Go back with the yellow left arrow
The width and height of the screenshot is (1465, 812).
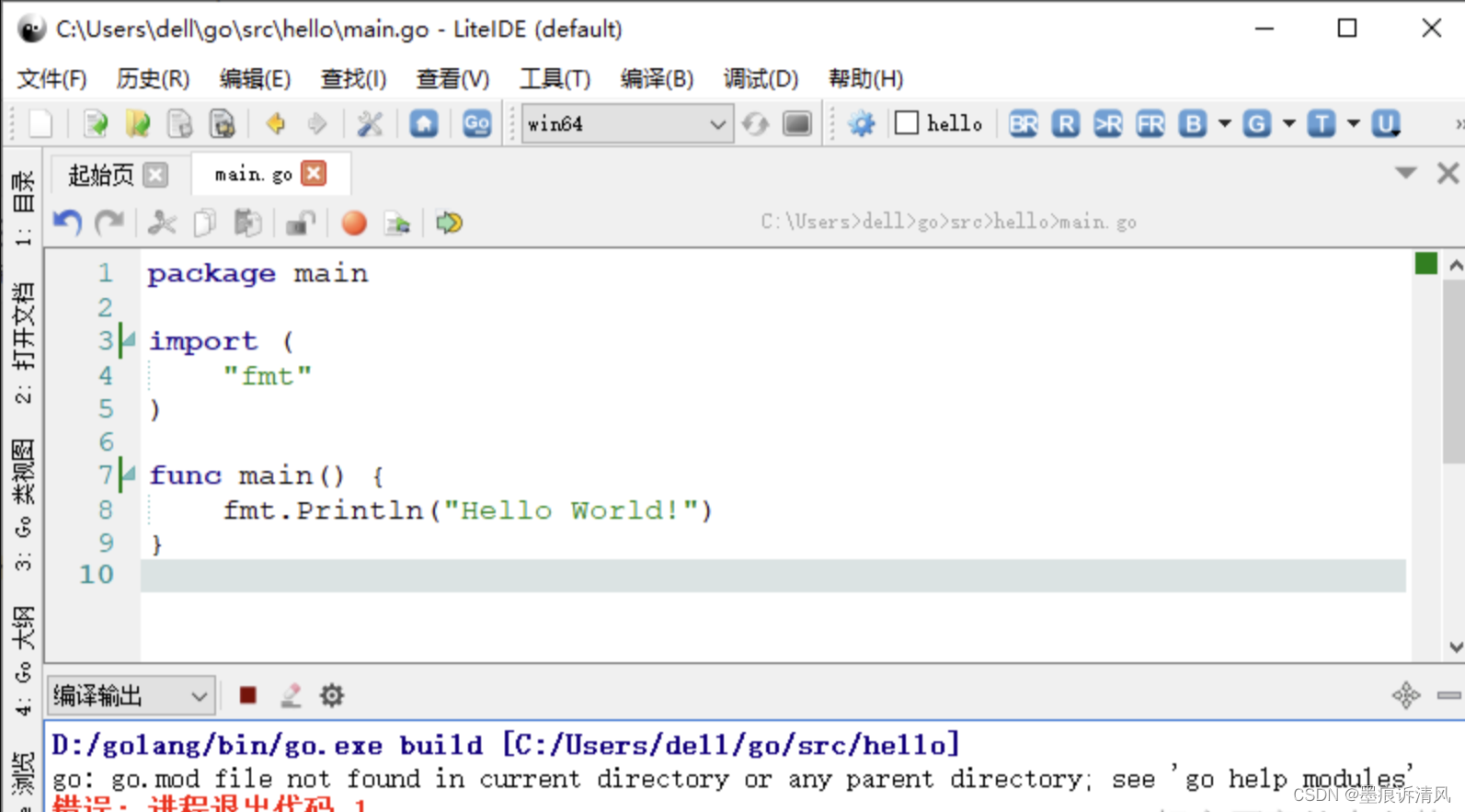275,123
